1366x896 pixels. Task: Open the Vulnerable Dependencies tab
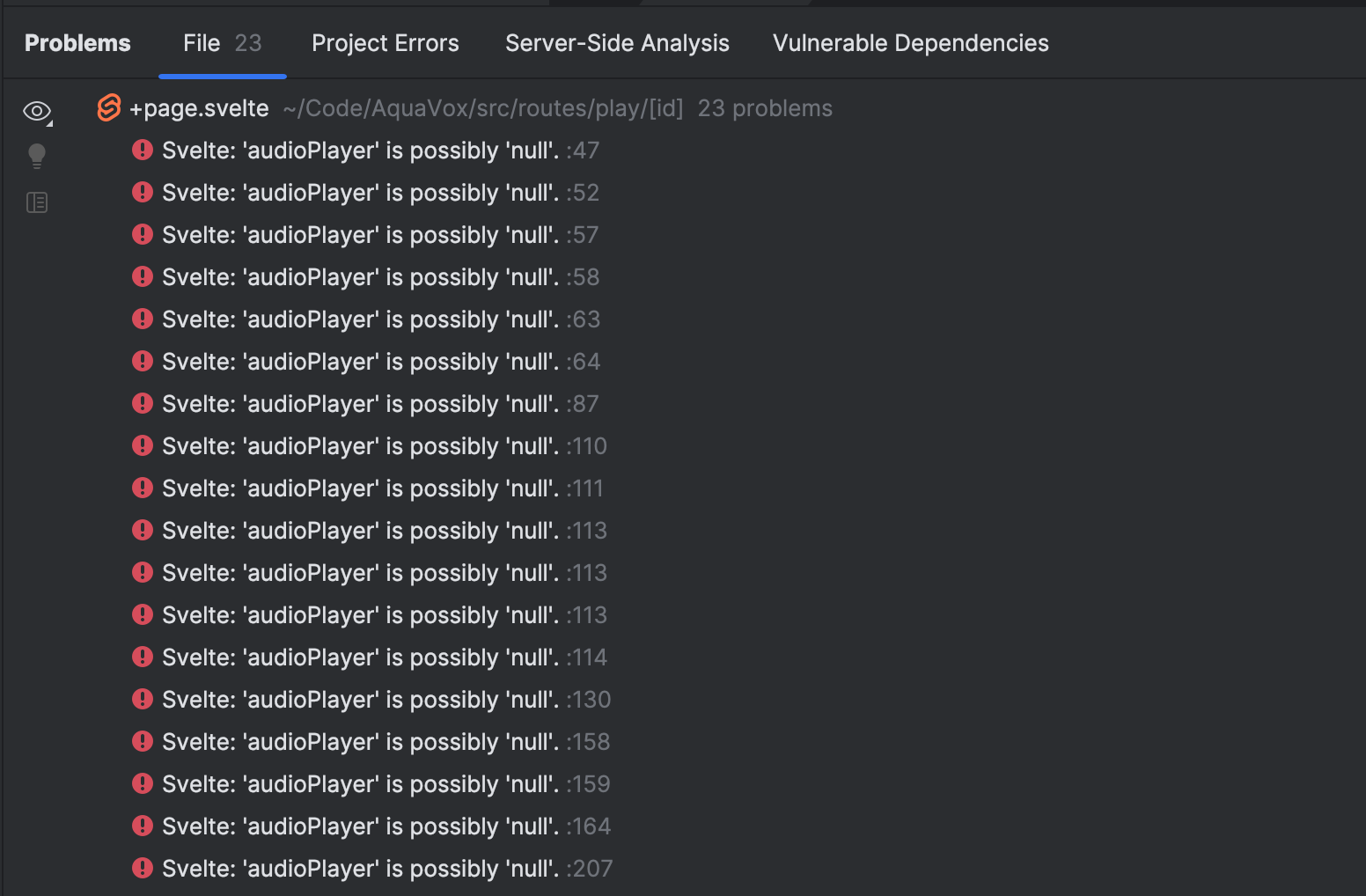coord(910,42)
